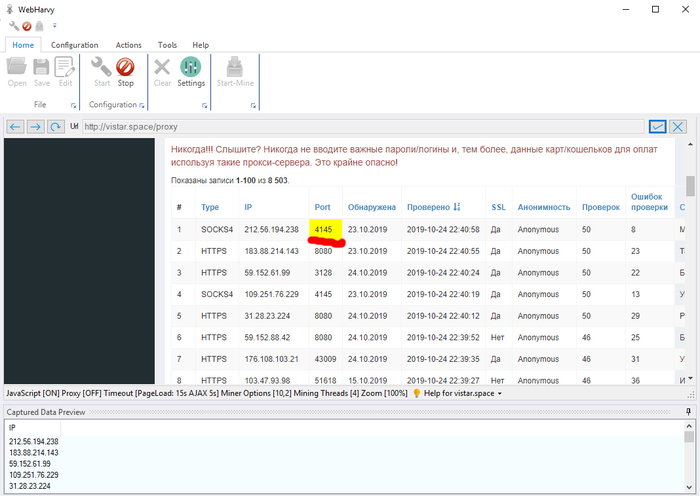Pin the Captured Data Preview panel
This screenshot has height=496, width=700.
(x=688, y=411)
